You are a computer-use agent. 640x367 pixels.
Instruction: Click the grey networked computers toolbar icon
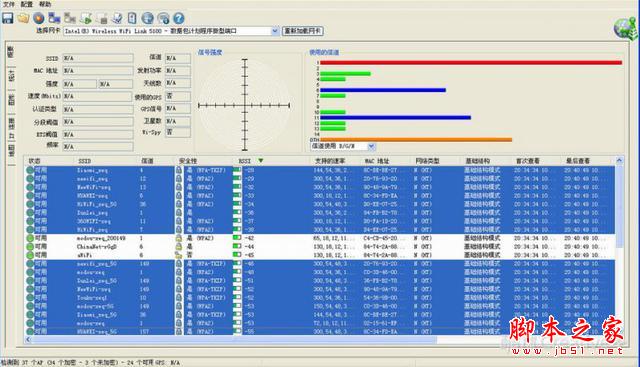click(x=70, y=18)
